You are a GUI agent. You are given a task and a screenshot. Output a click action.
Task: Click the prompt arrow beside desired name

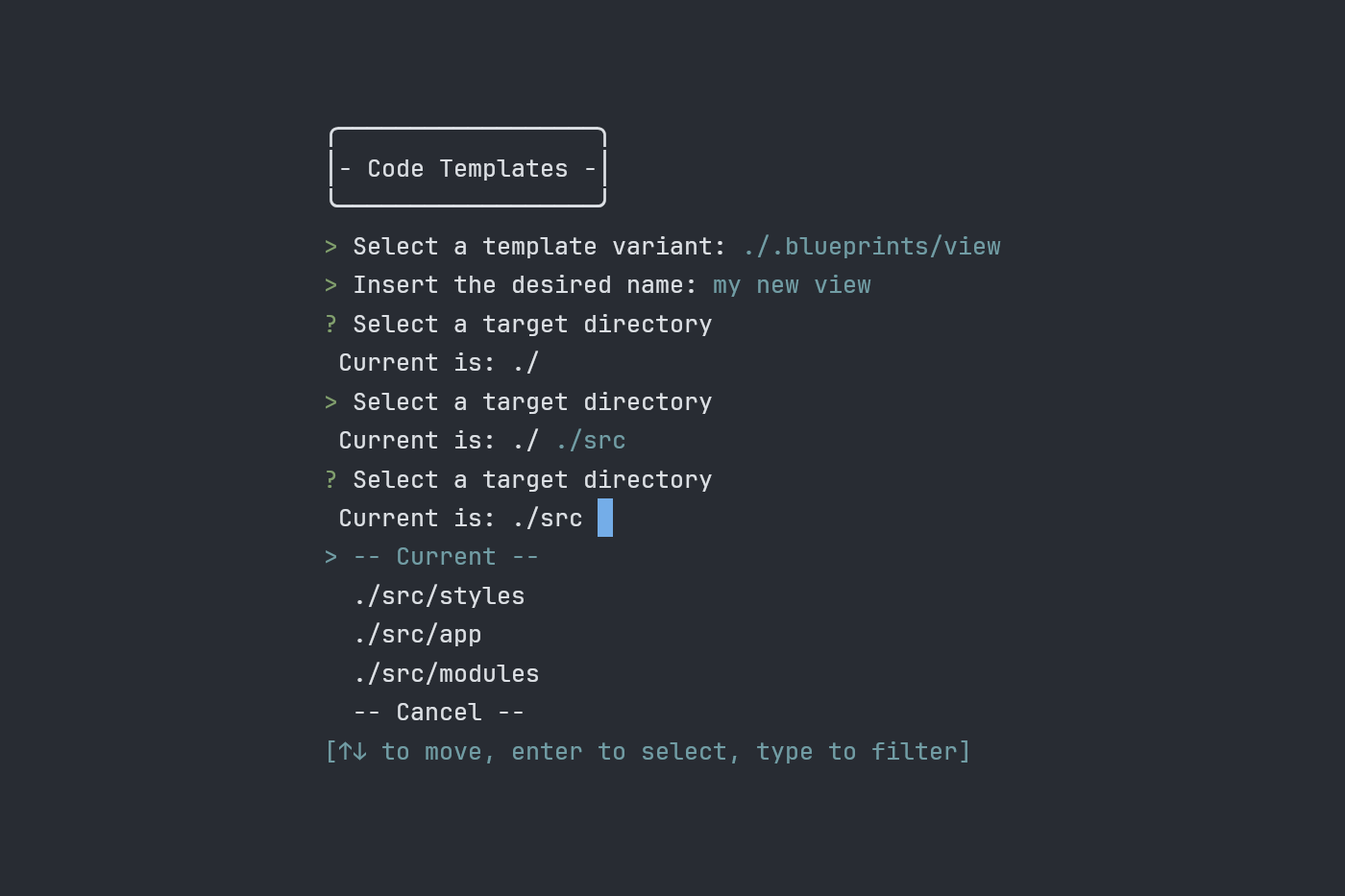point(331,285)
